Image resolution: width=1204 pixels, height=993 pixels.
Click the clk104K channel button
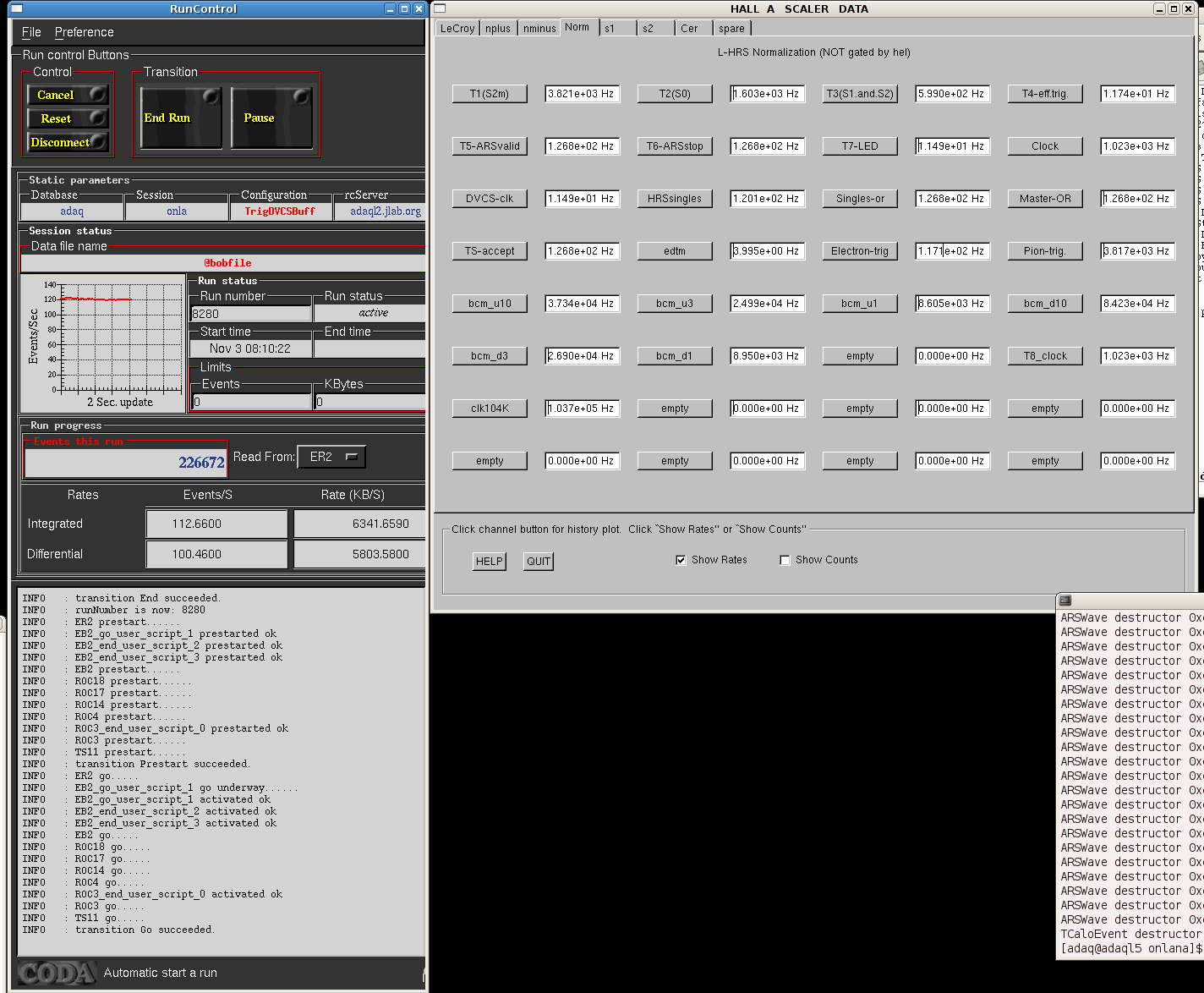click(x=490, y=409)
